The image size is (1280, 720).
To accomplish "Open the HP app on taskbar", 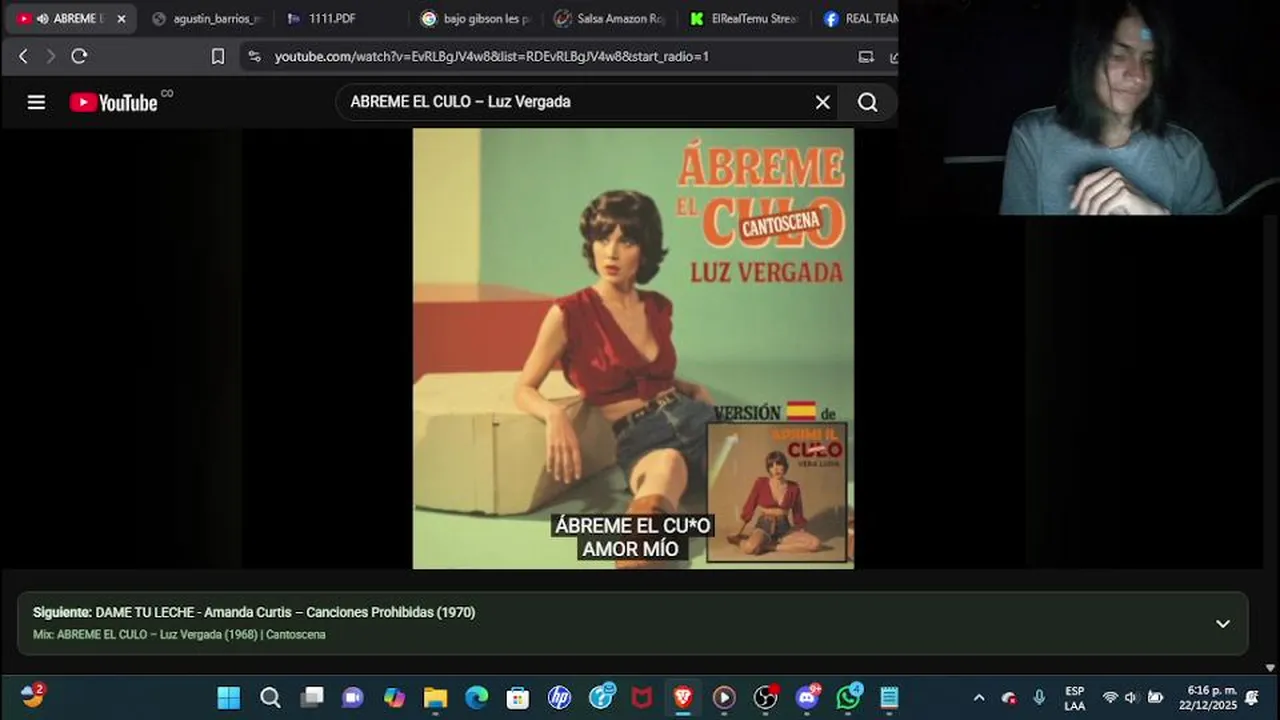I will coord(559,697).
